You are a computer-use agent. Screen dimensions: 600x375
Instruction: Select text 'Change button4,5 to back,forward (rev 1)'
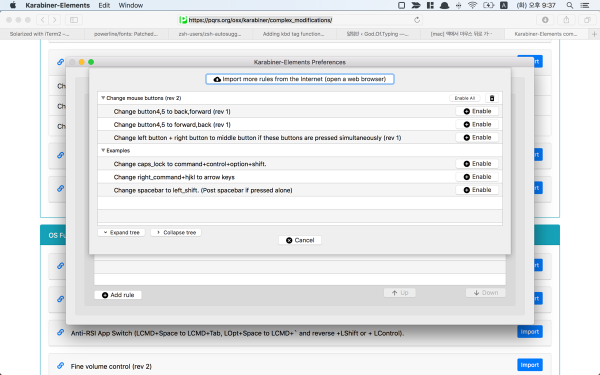[172, 112]
